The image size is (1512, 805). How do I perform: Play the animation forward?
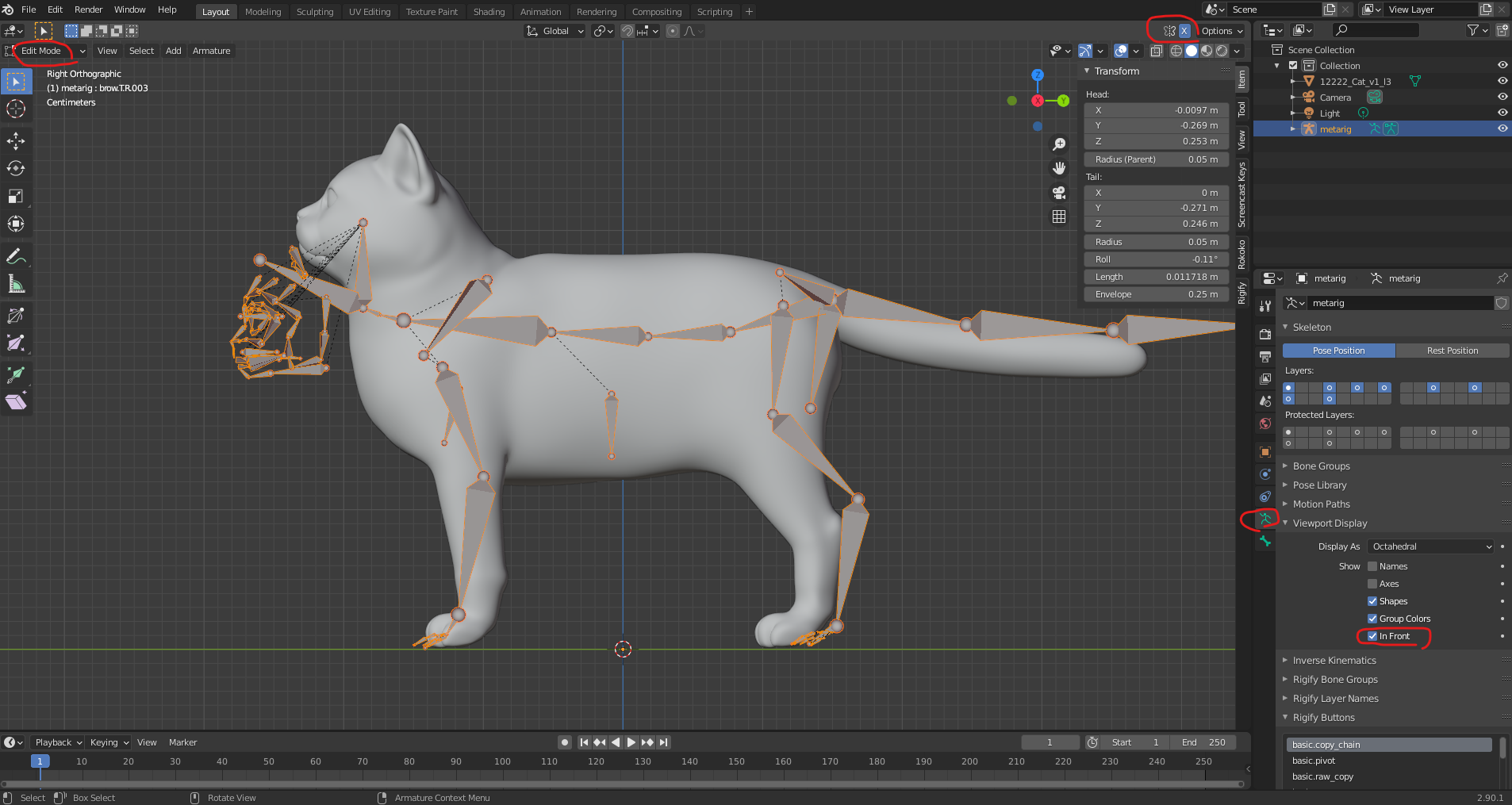(631, 742)
